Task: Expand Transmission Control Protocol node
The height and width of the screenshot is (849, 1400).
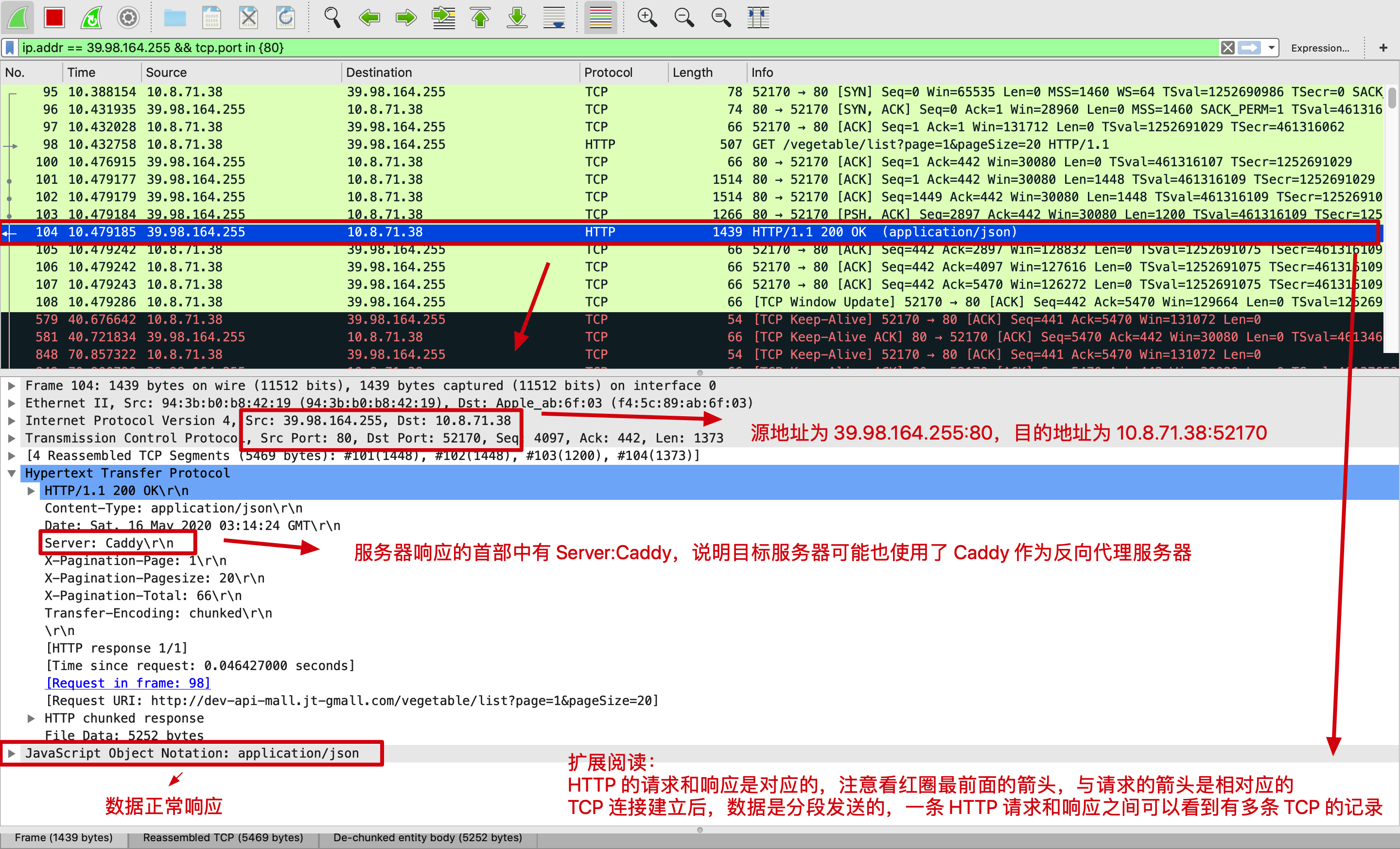Action: pos(11,438)
